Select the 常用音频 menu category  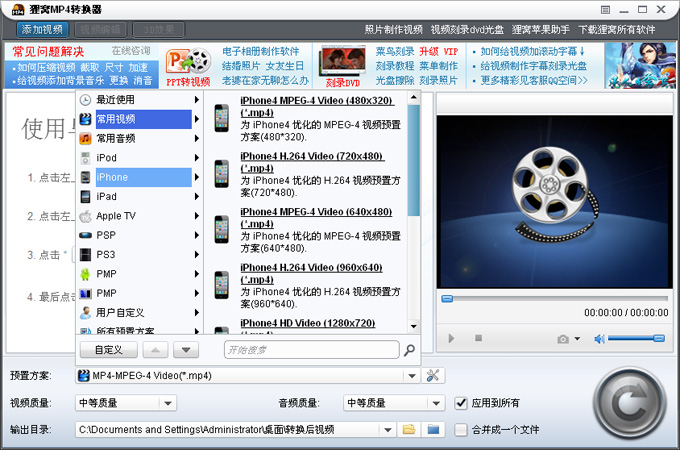pyautogui.click(x=139, y=138)
